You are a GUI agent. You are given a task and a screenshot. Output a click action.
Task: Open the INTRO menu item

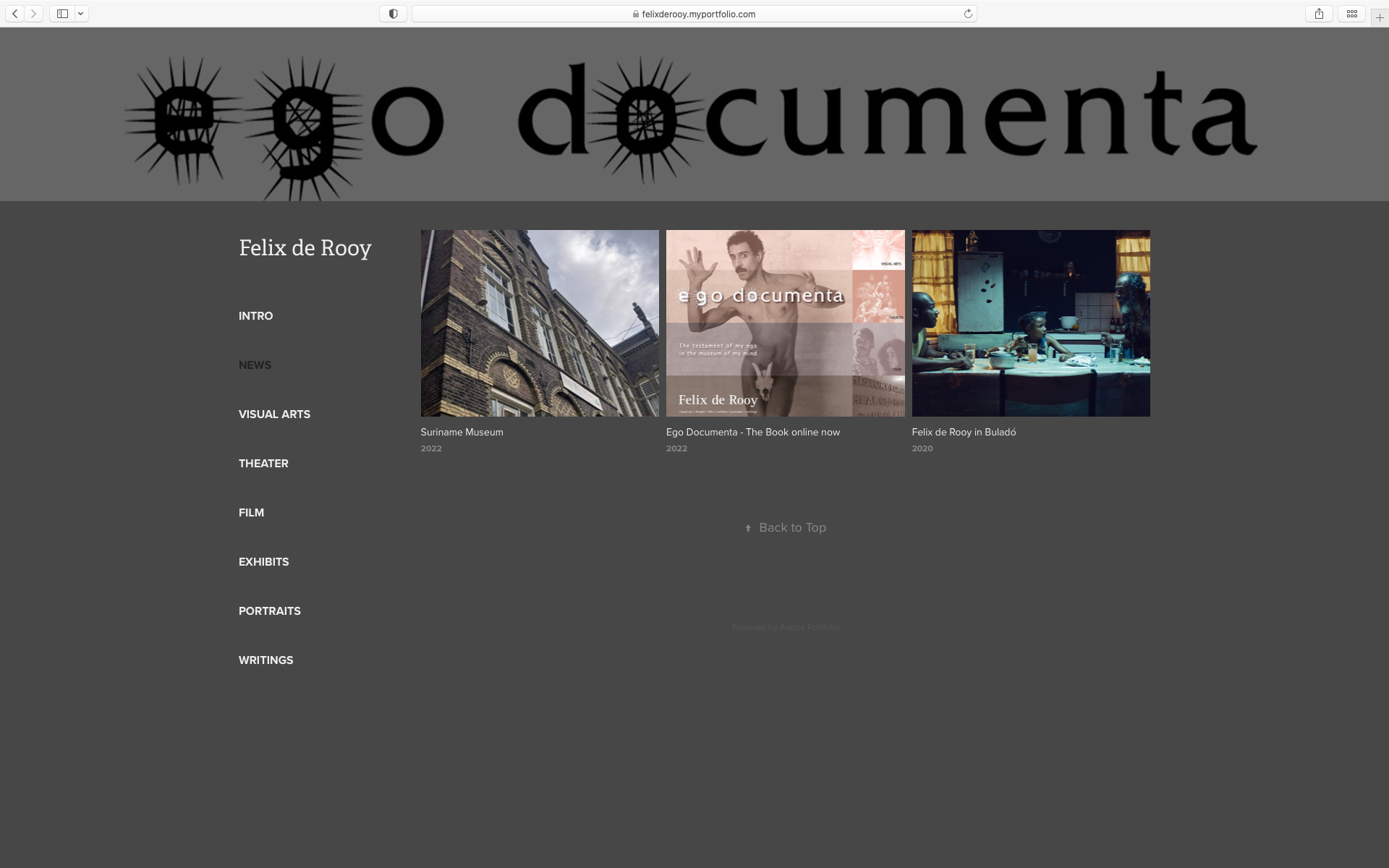(255, 316)
